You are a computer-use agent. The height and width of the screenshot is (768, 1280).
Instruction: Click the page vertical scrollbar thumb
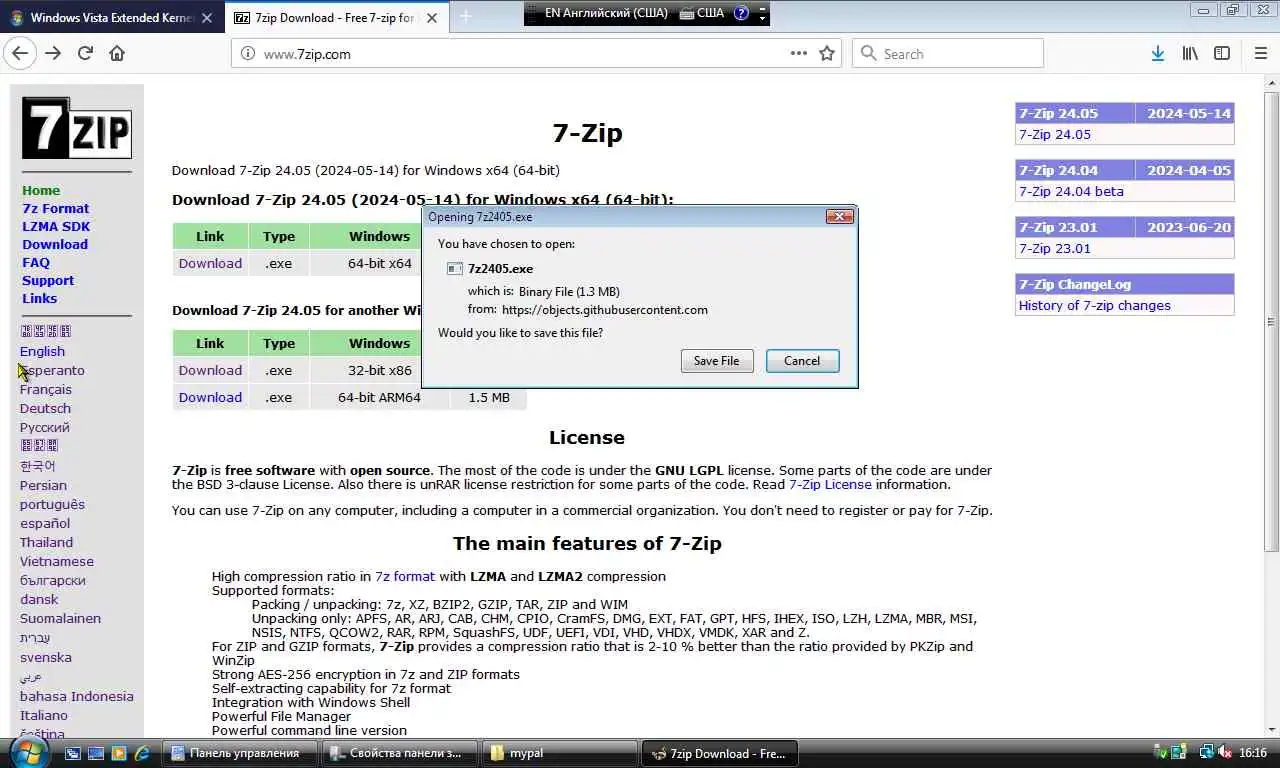[1272, 322]
